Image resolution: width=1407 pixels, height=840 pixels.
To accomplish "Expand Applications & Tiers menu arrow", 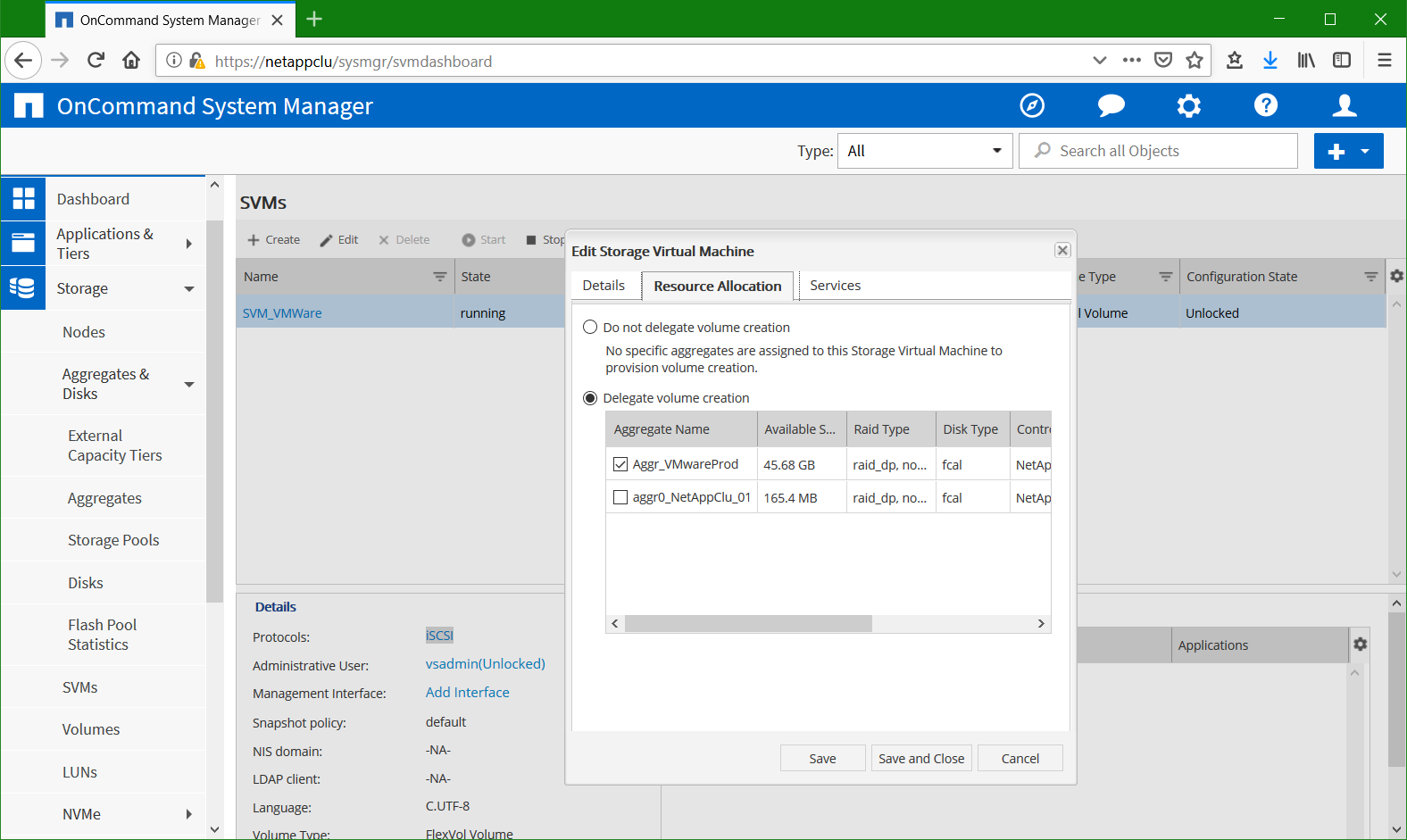I will click(x=188, y=244).
